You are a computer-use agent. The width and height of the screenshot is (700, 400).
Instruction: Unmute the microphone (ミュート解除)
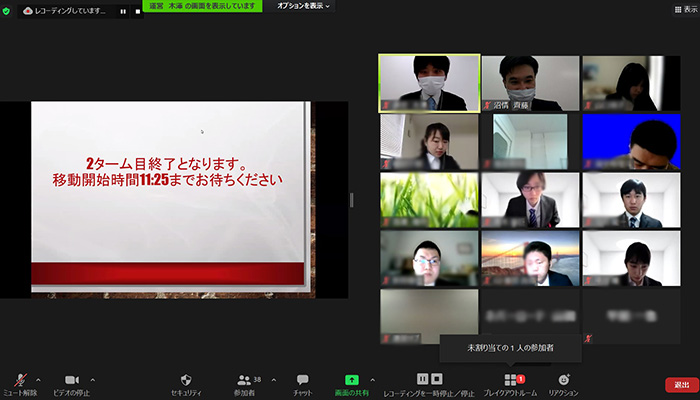click(19, 381)
